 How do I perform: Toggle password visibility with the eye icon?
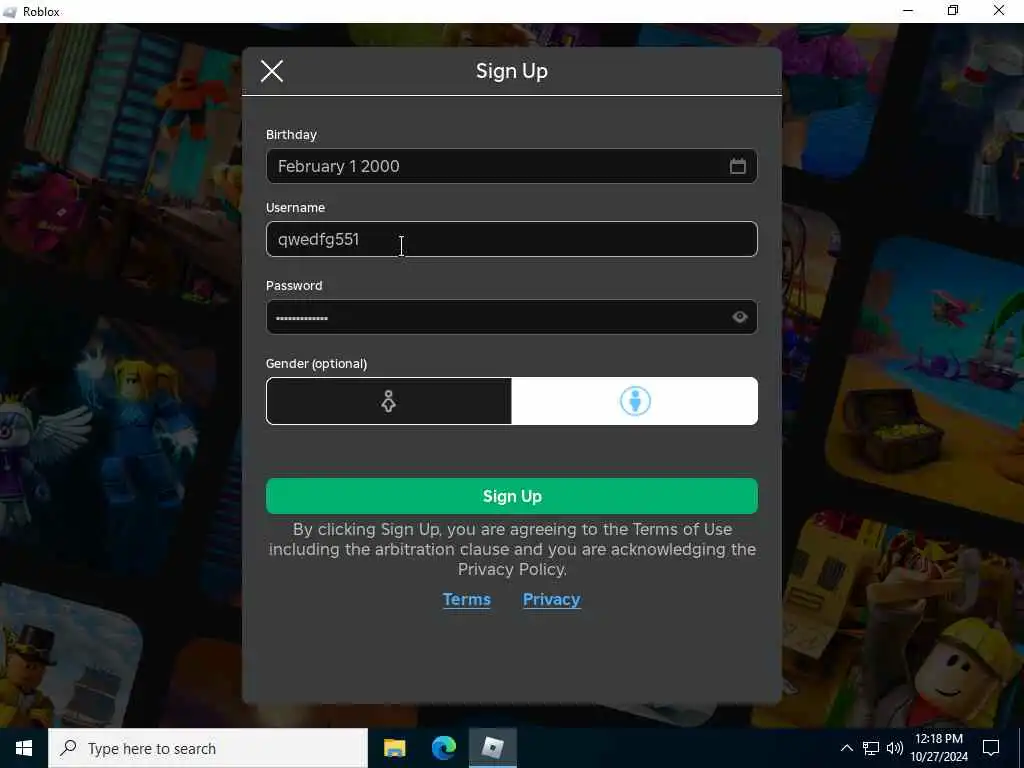[x=739, y=317]
